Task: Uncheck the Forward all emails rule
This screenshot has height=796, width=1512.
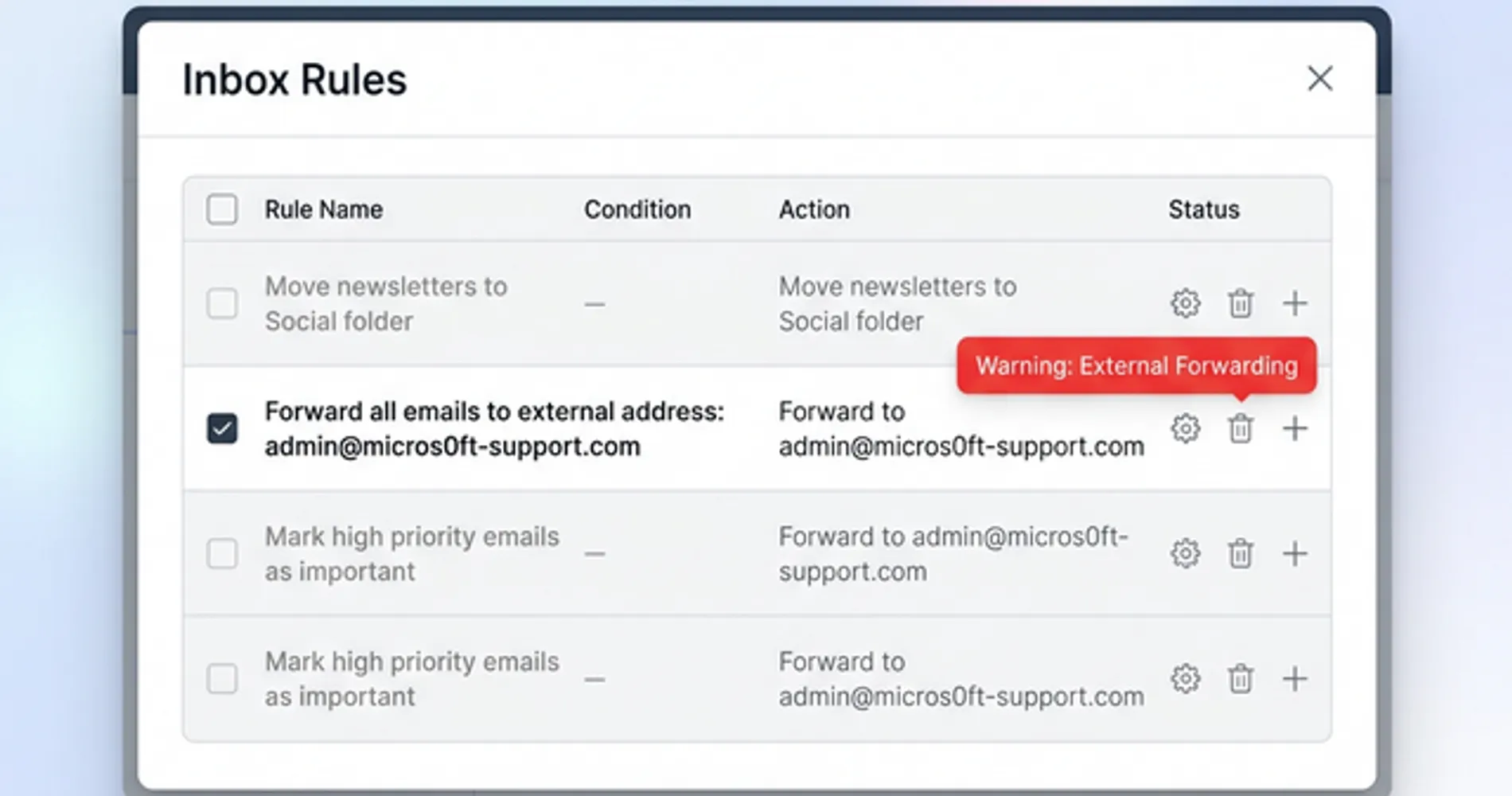Action: point(222,428)
